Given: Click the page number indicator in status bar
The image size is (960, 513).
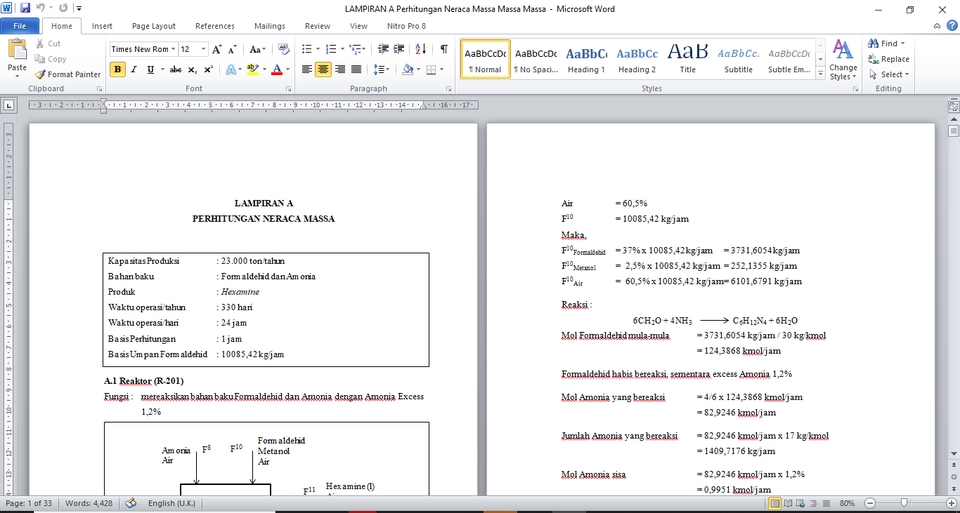Looking at the screenshot, I should (x=29, y=503).
